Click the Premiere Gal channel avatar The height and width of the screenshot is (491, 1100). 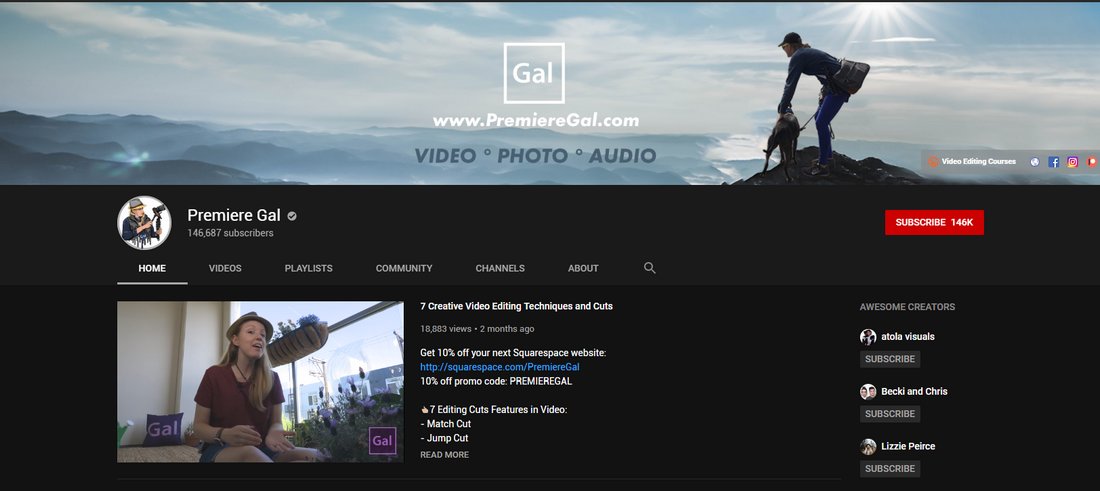(x=144, y=223)
